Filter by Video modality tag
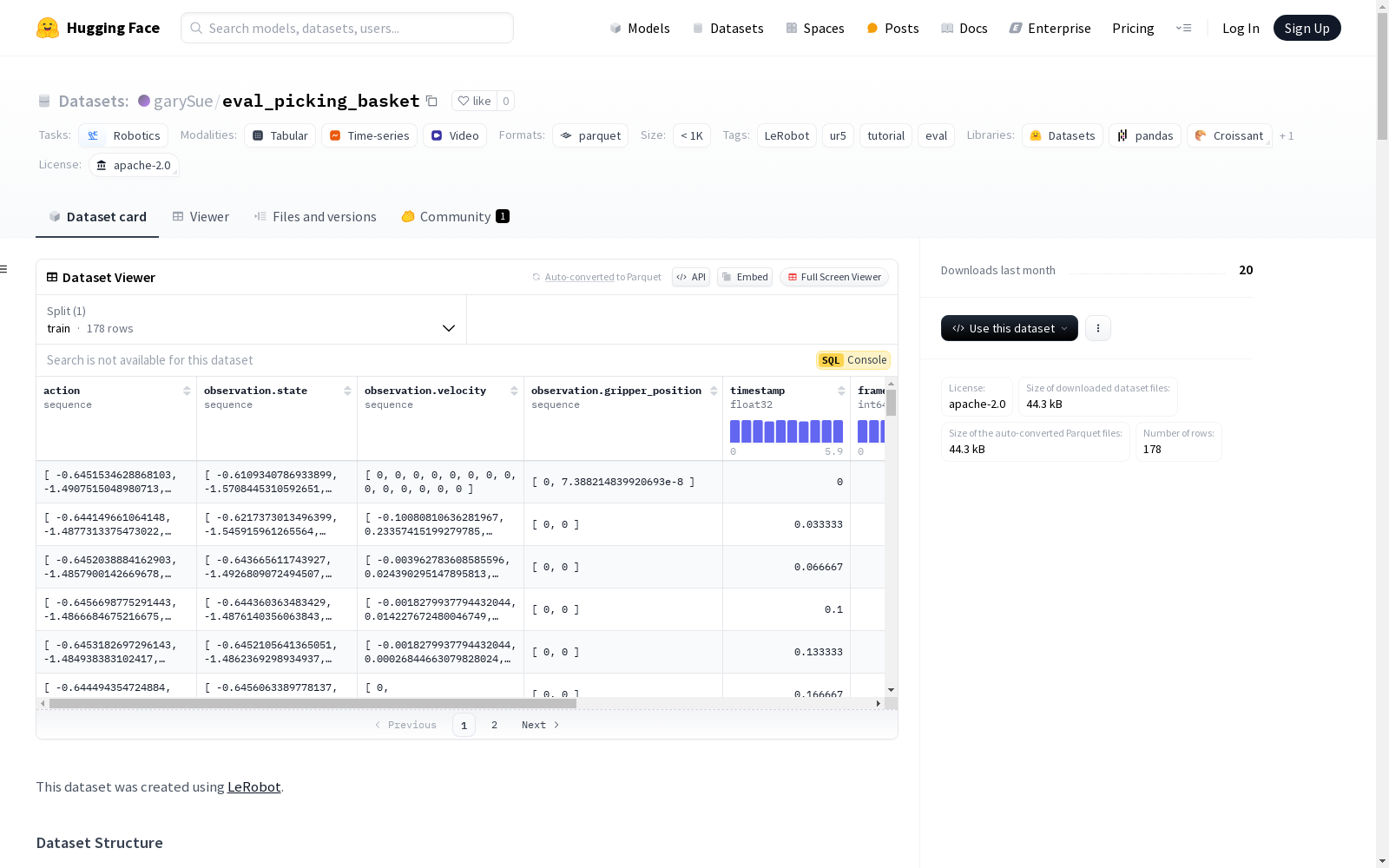This screenshot has height=868, width=1389. 455,135
